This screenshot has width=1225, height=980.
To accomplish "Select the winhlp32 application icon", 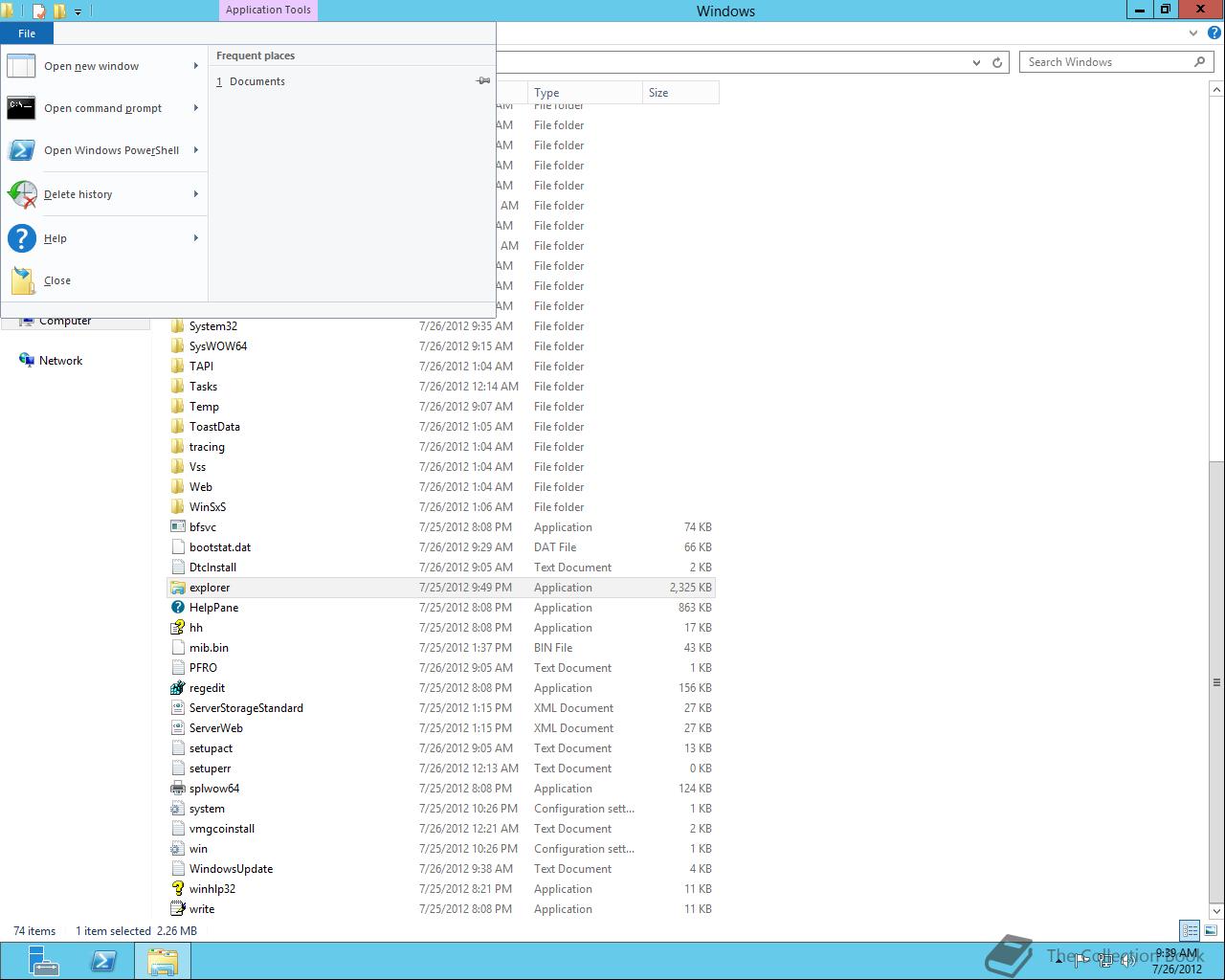I will (x=177, y=889).
